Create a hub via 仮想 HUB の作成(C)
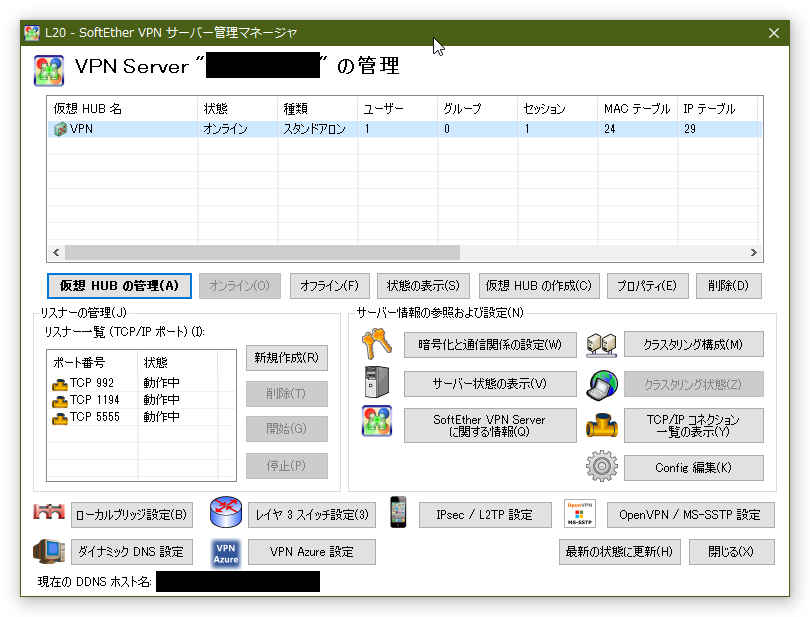Screen dimensions: 810x617 tap(539, 286)
